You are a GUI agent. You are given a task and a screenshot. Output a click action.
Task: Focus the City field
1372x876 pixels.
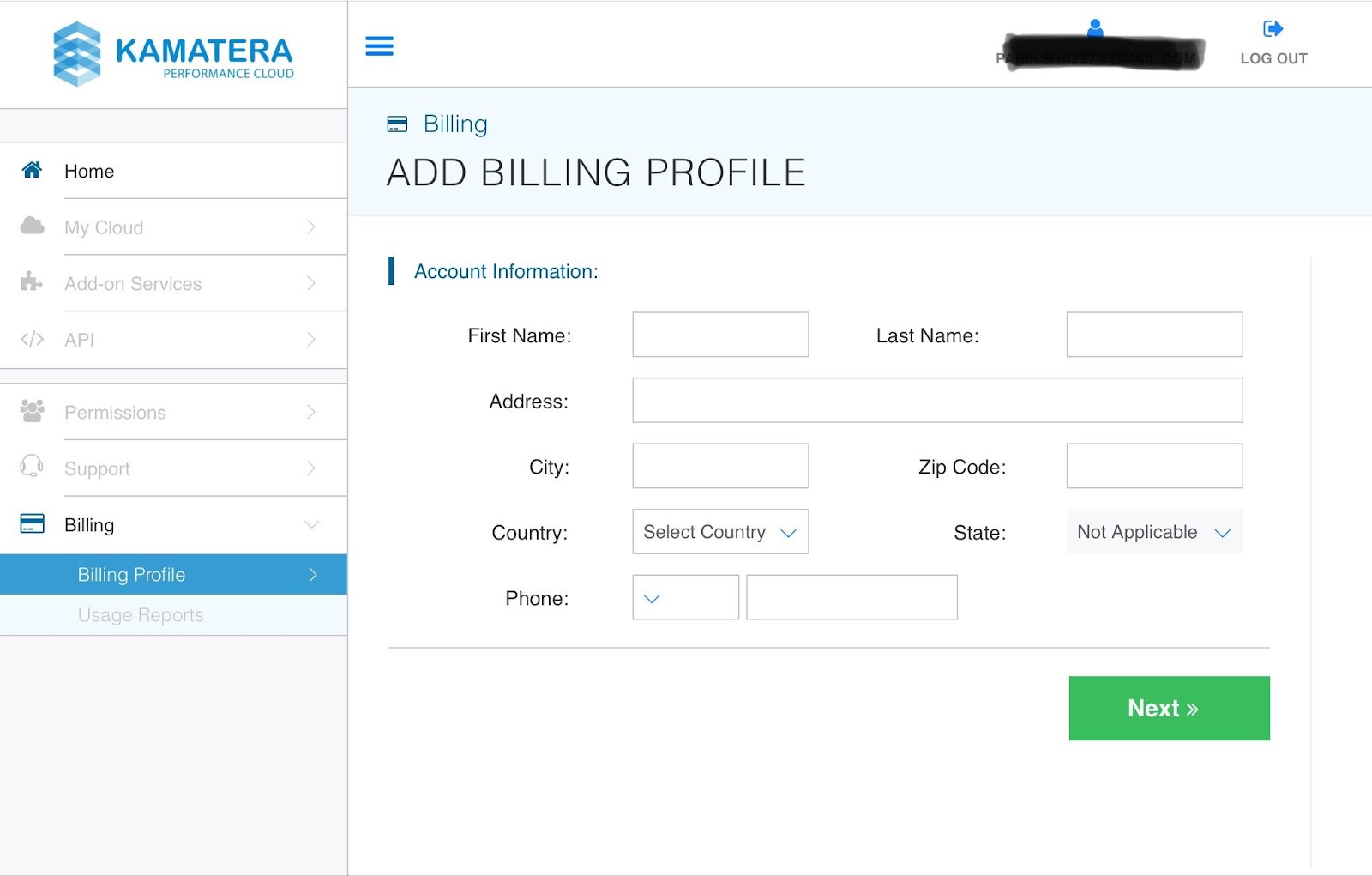click(x=720, y=466)
